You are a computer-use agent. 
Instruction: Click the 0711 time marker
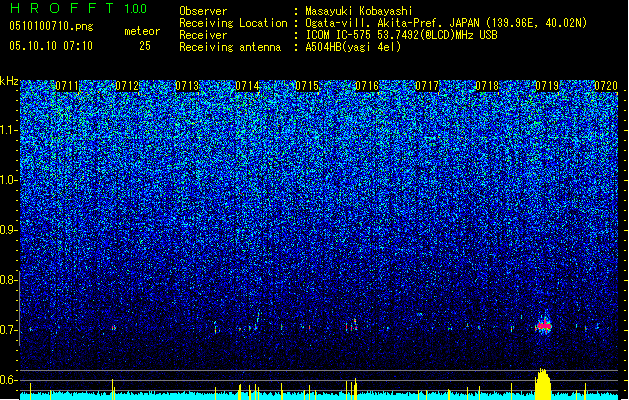pos(67,86)
